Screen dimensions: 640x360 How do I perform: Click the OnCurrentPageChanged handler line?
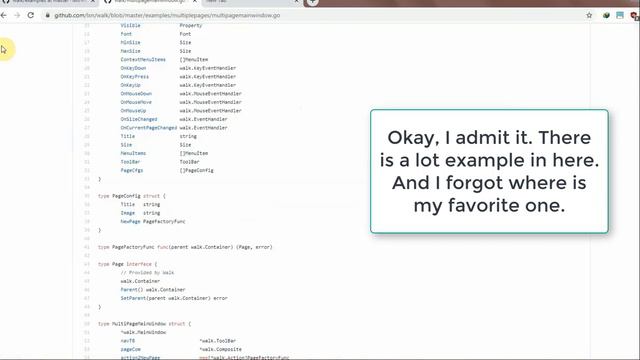pos(174,128)
